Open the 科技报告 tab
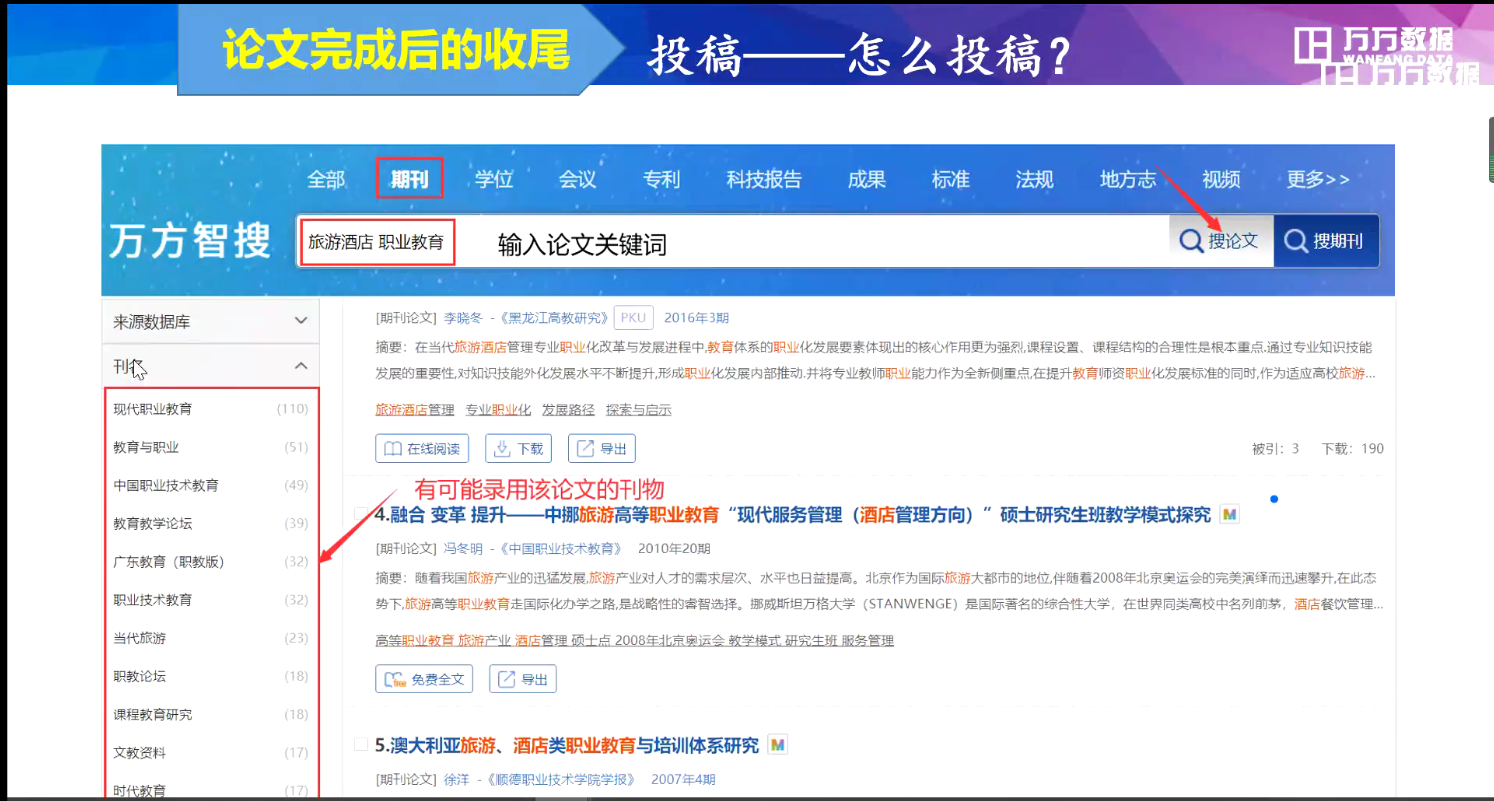 point(764,179)
